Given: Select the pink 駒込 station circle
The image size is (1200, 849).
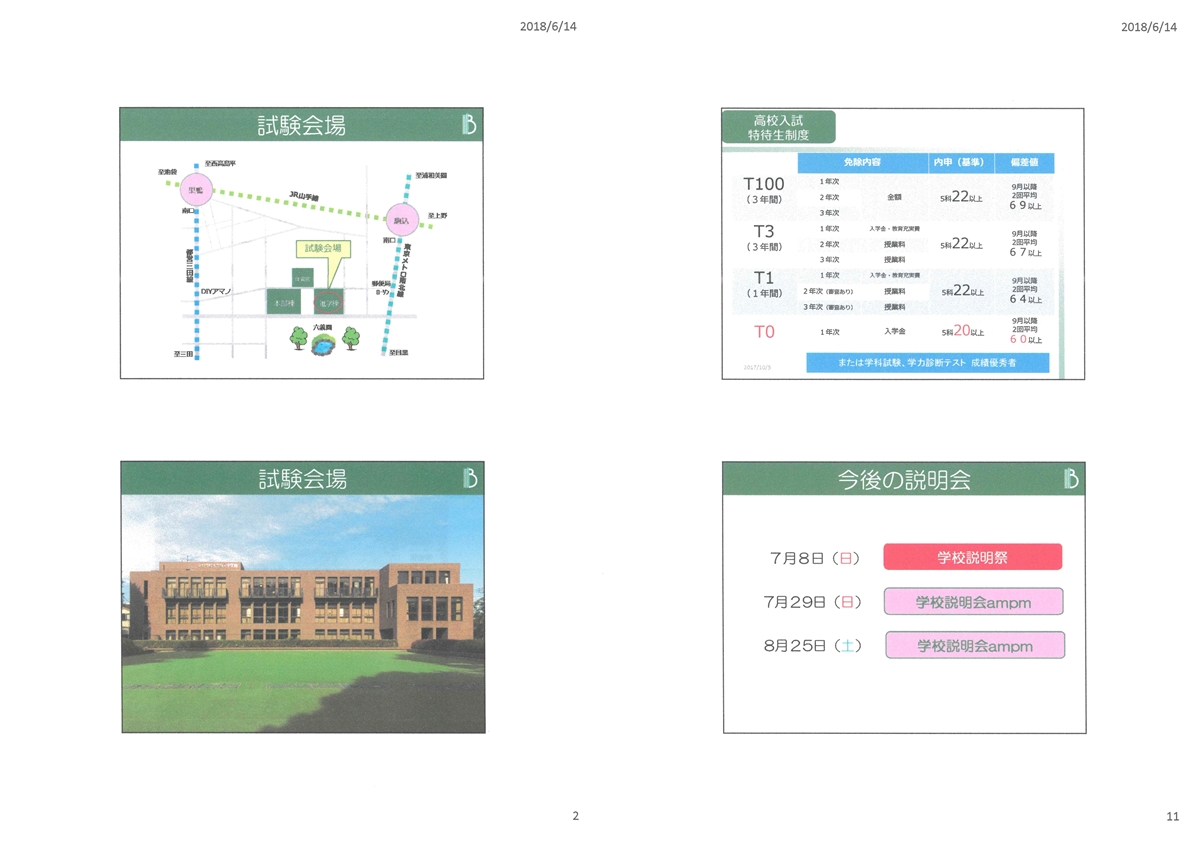Looking at the screenshot, I should tap(402, 220).
